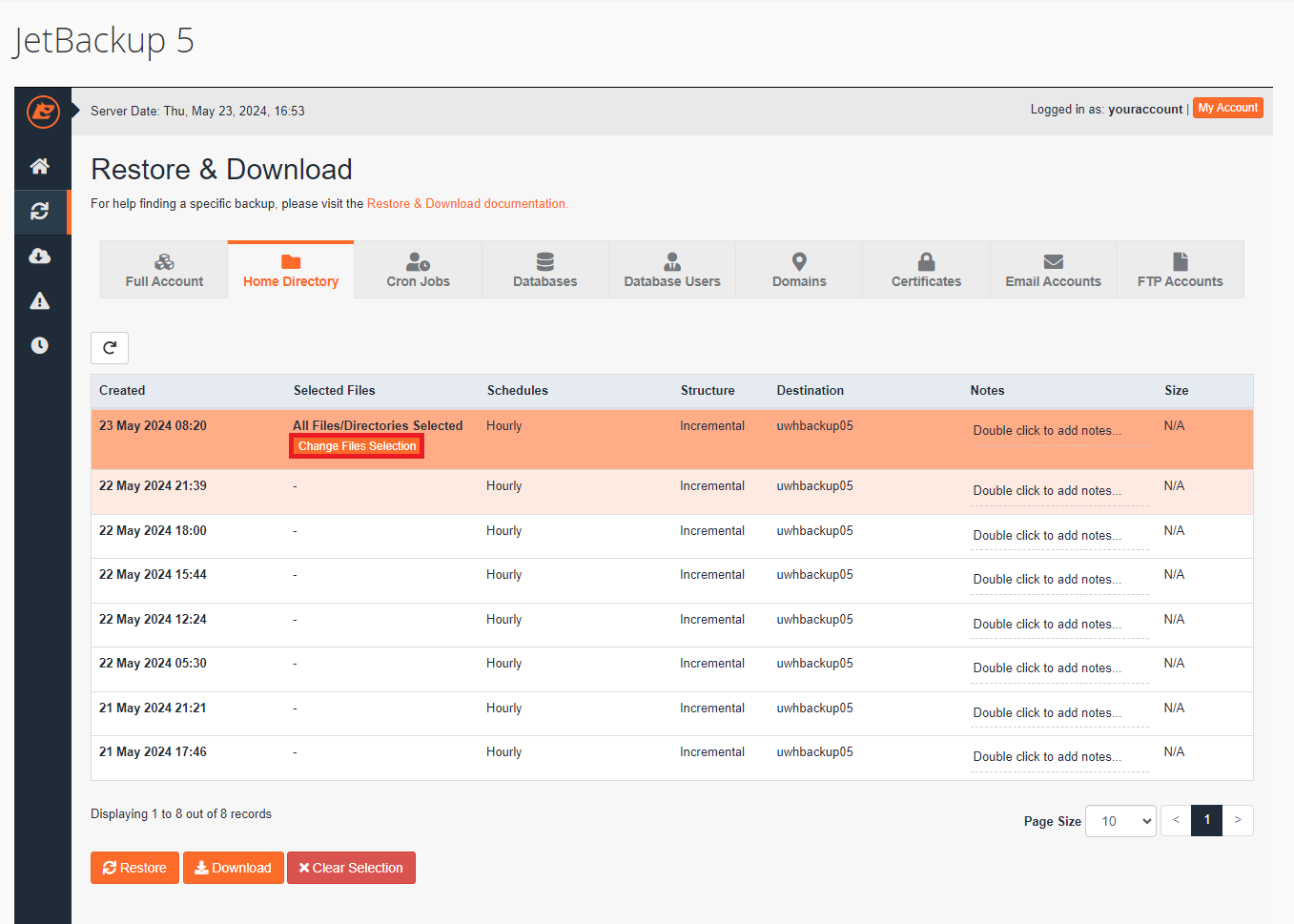This screenshot has width=1294, height=924.
Task: Switch to the Full Account tab
Action: point(164,270)
